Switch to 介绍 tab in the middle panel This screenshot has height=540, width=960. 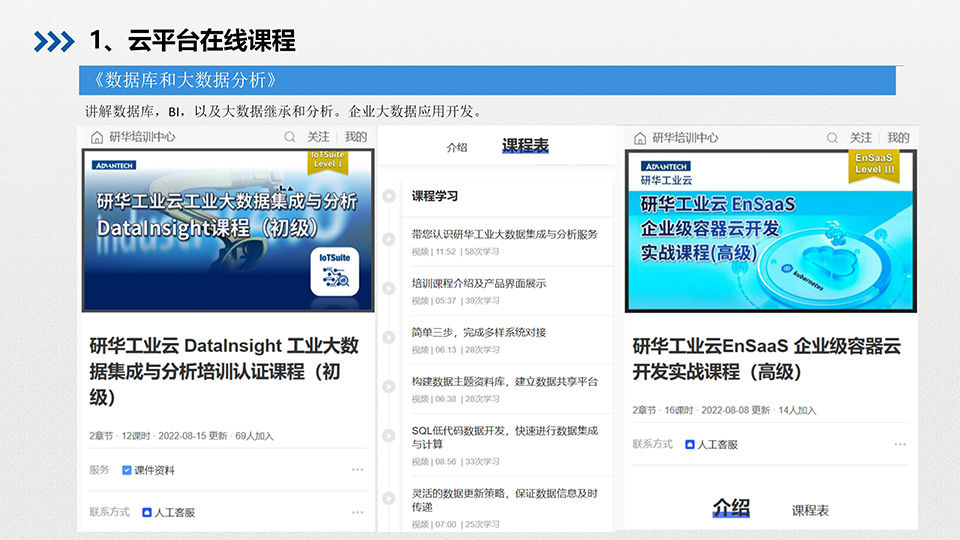pos(456,147)
